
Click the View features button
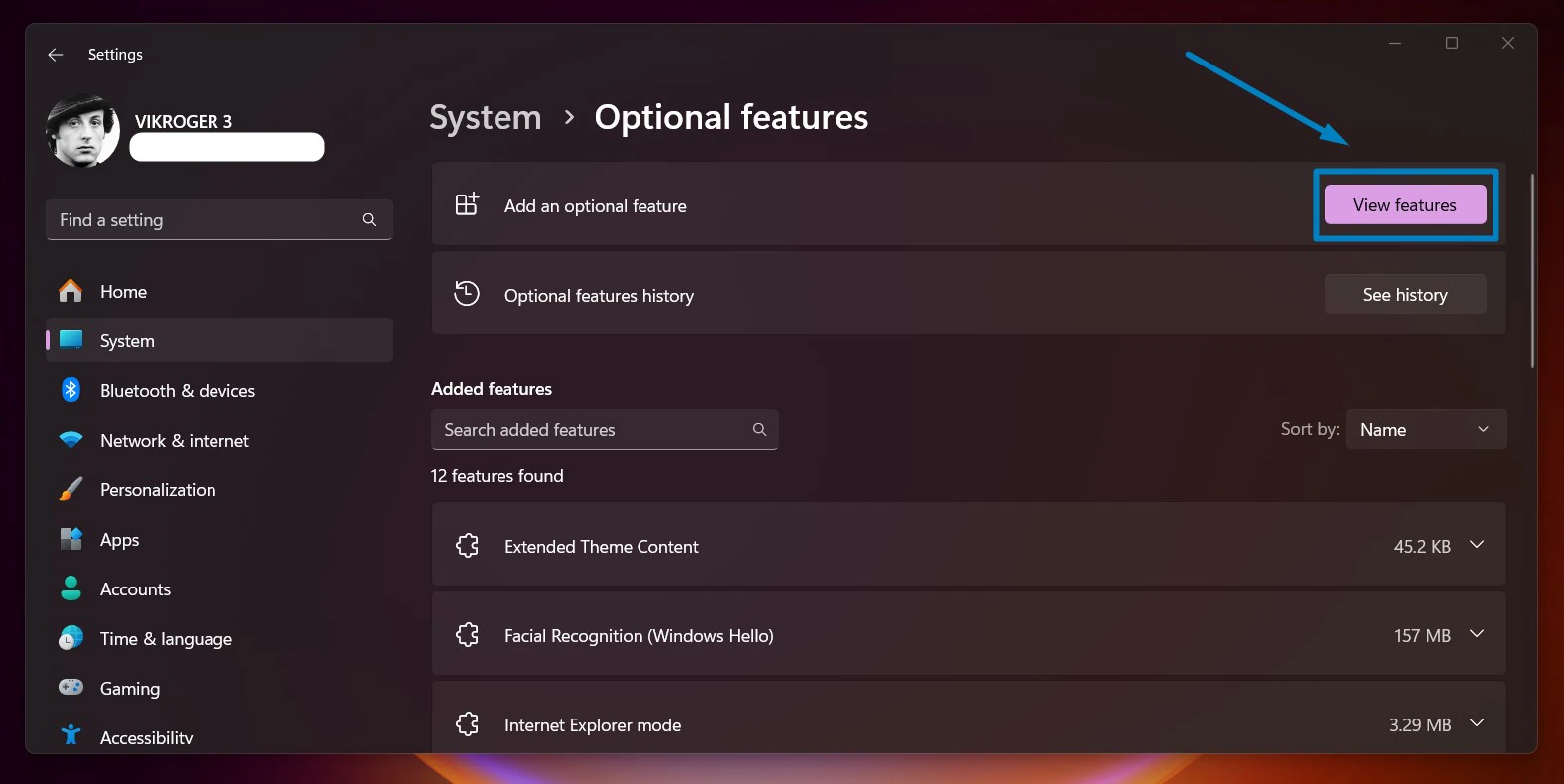pyautogui.click(x=1405, y=205)
